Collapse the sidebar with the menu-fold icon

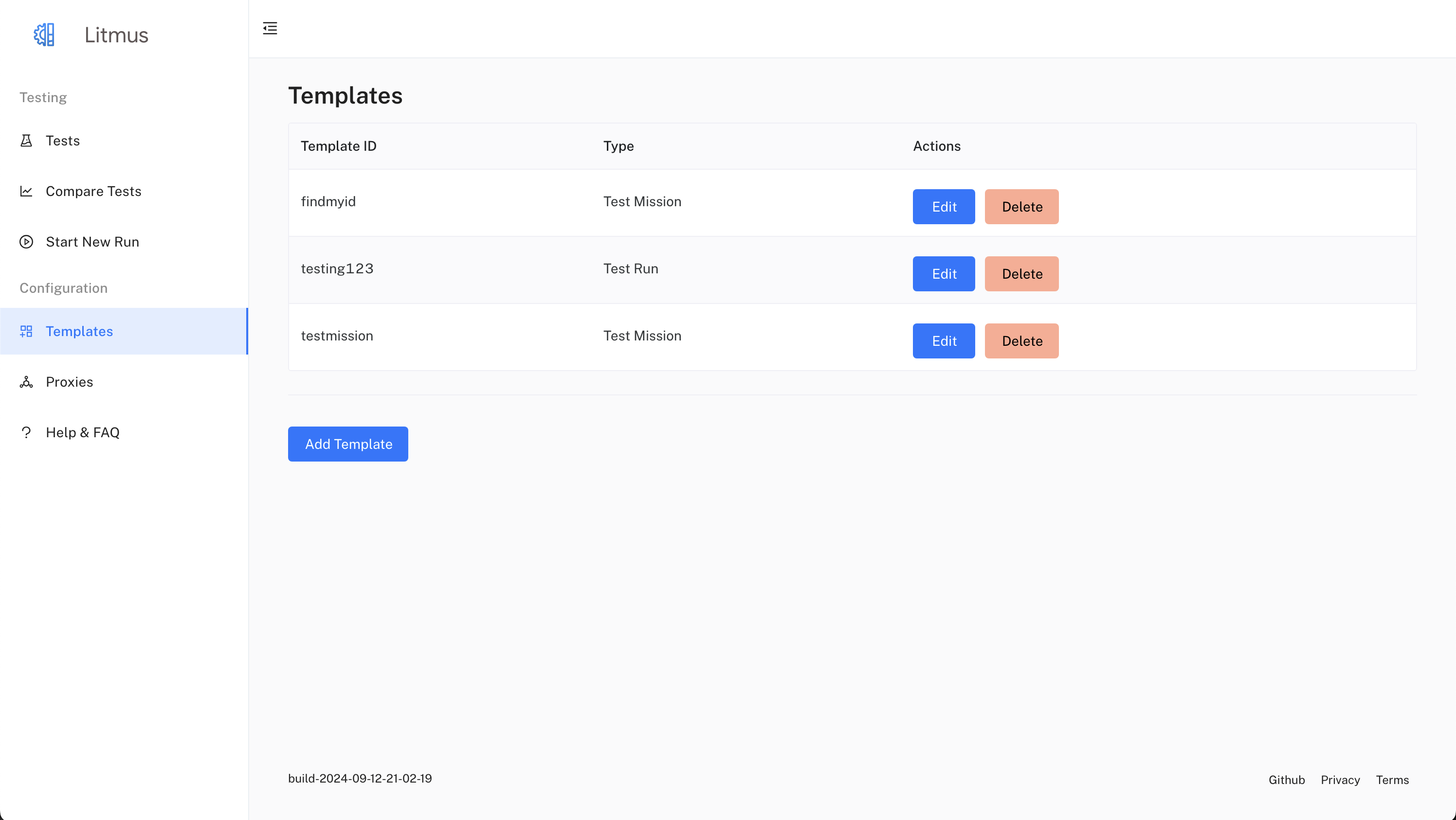[270, 28]
